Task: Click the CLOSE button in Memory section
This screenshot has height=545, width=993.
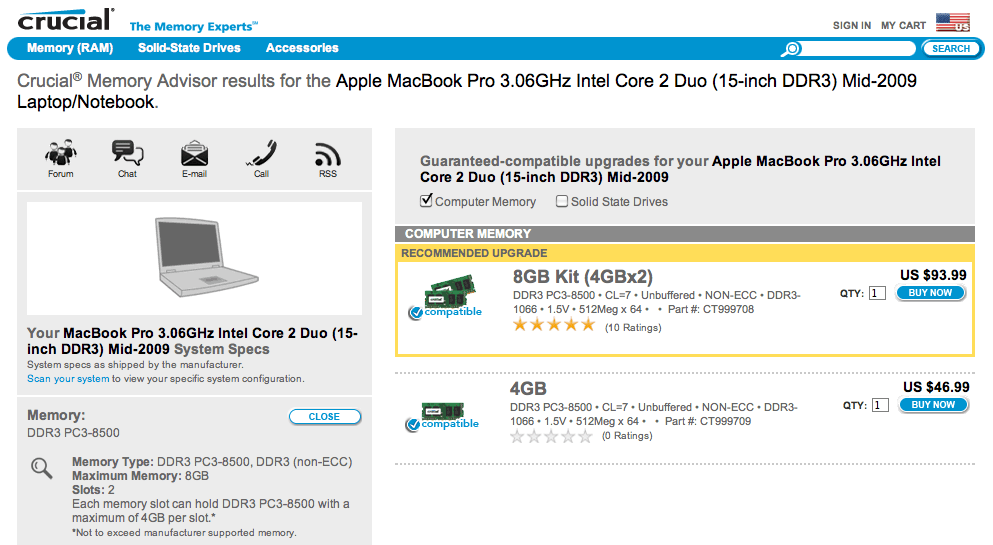Action: [x=325, y=417]
